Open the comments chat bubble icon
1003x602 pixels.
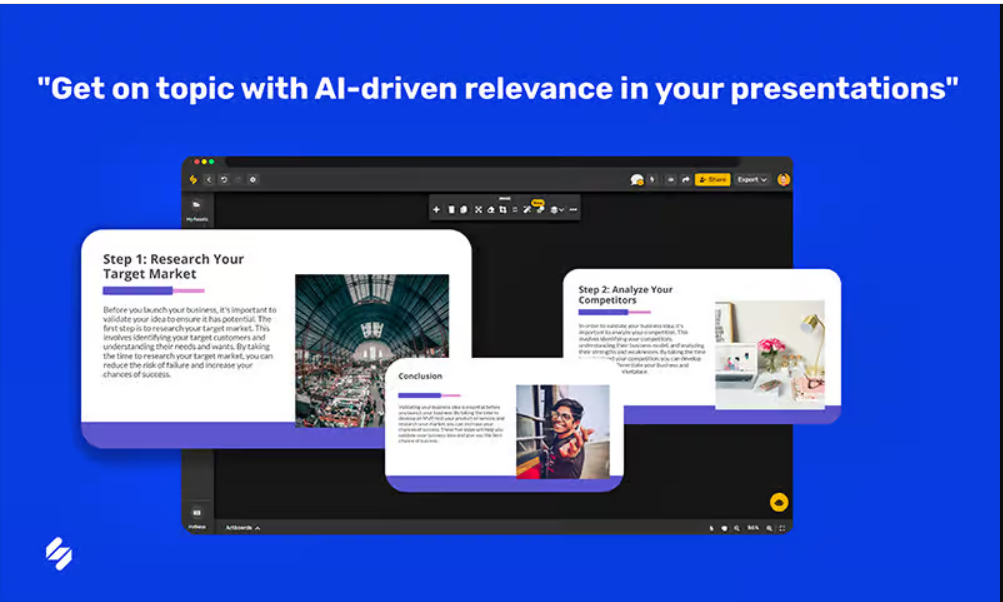point(637,180)
